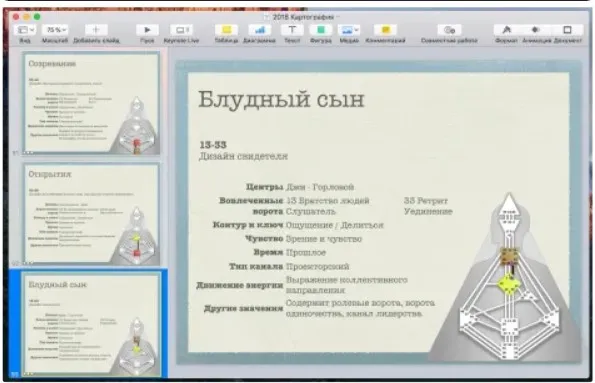Click the 13 Братство людей gate text
Viewport: 595px width, 383px height.
[327, 200]
